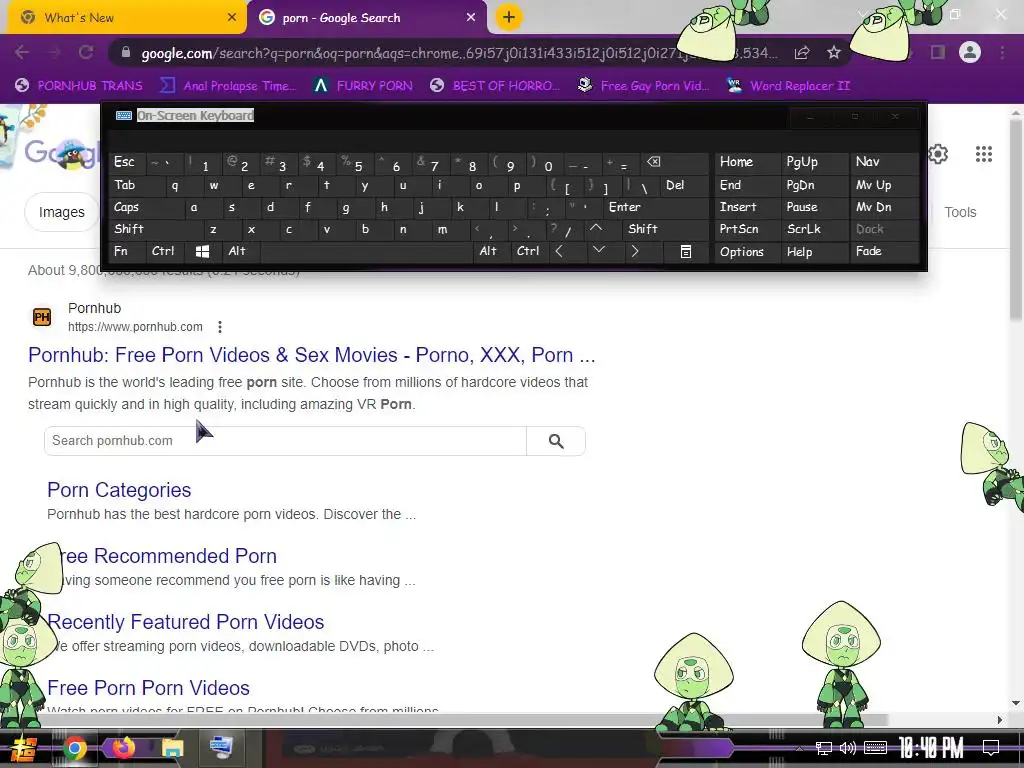Viewport: 1024px width, 768px height.
Task: Open a new tab with the plus button
Action: (x=509, y=17)
